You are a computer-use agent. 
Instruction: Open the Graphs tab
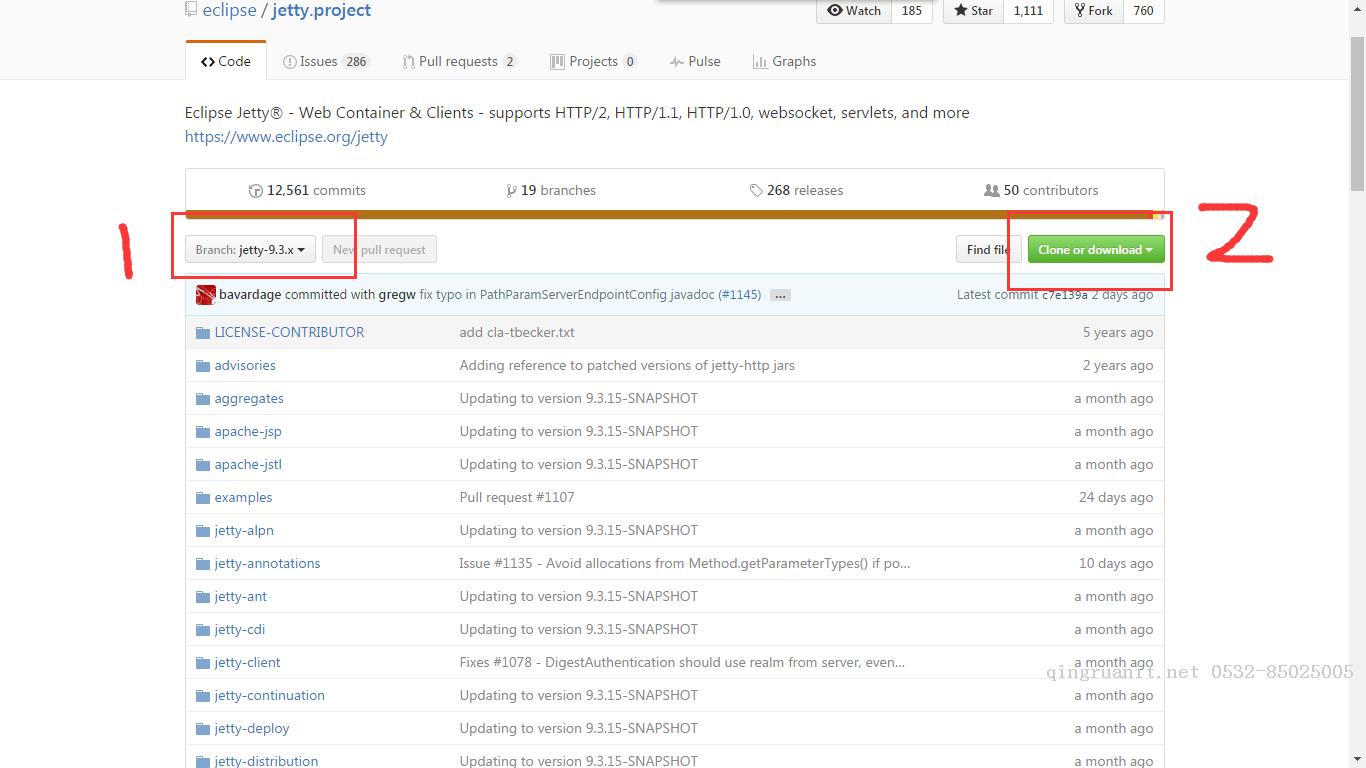(x=785, y=61)
